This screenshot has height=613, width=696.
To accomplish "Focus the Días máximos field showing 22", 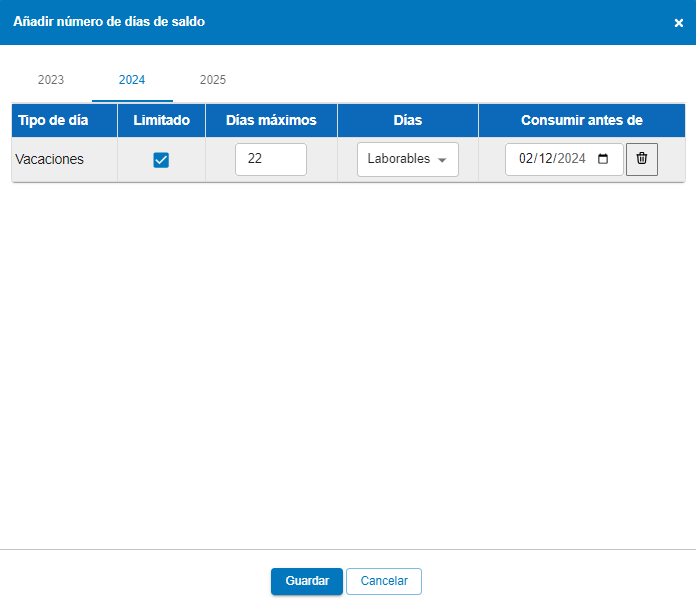I will coord(270,159).
